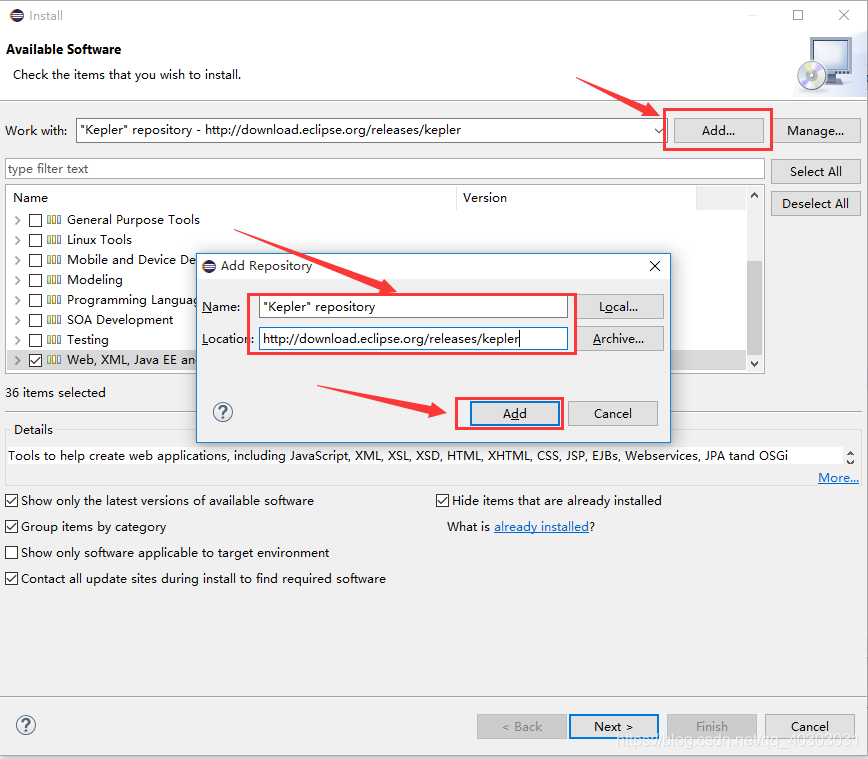Toggle Group items by category

pos(12,526)
